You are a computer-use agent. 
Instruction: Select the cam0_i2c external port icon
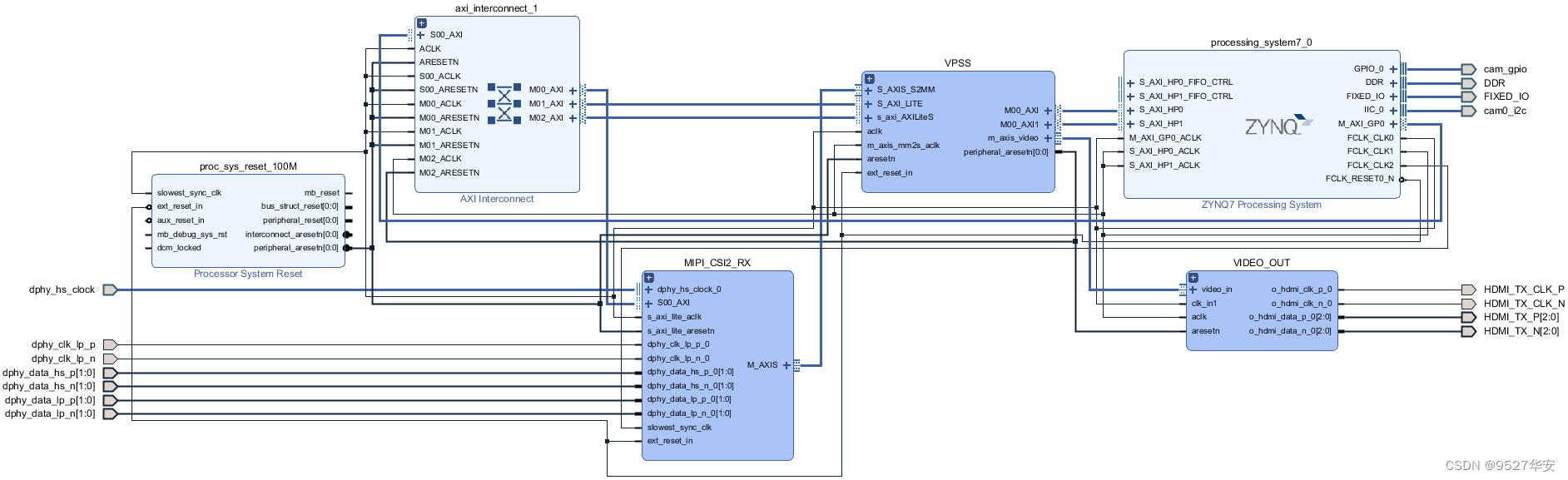point(1469,111)
